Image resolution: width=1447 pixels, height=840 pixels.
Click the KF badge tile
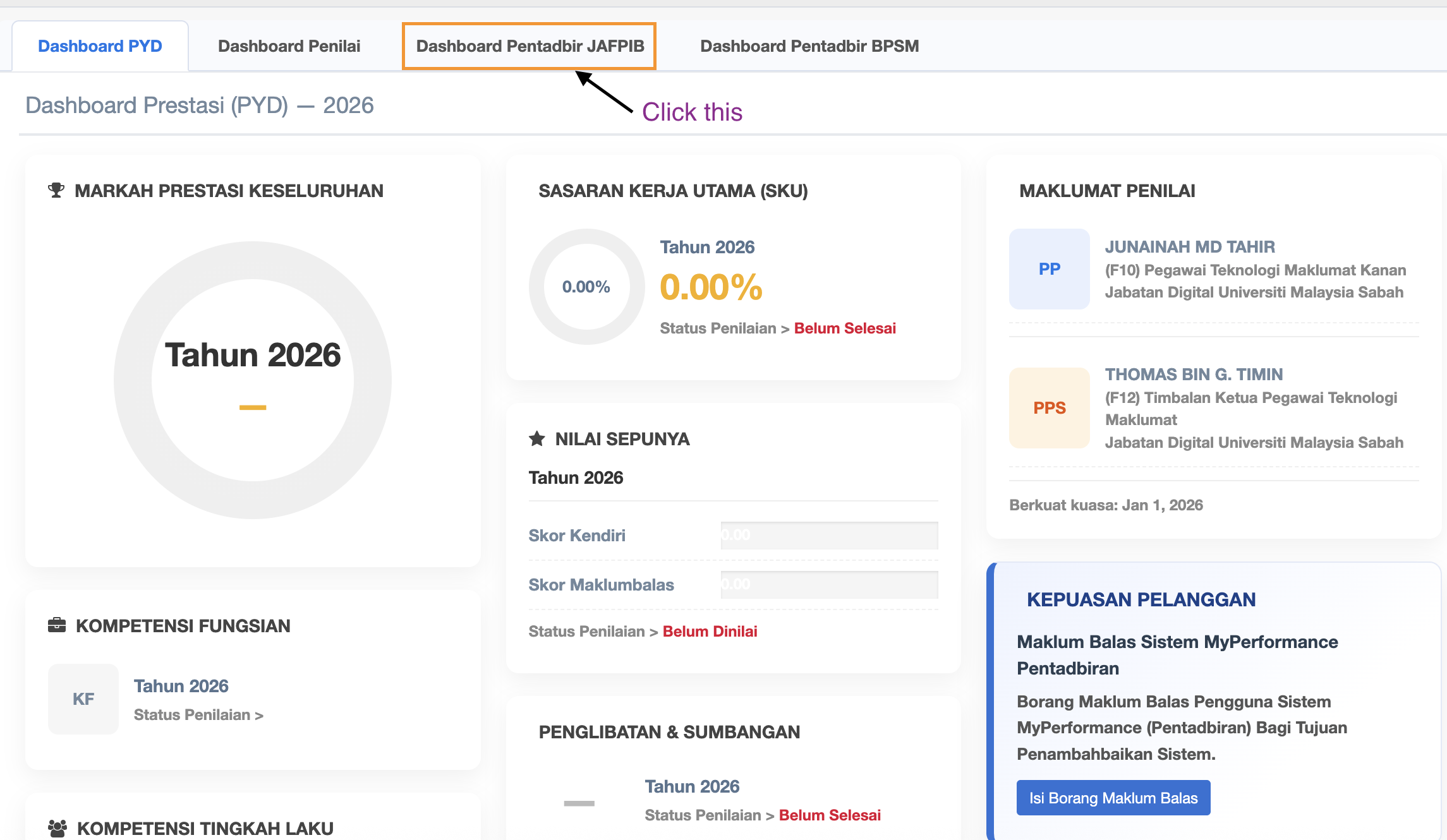click(x=83, y=699)
